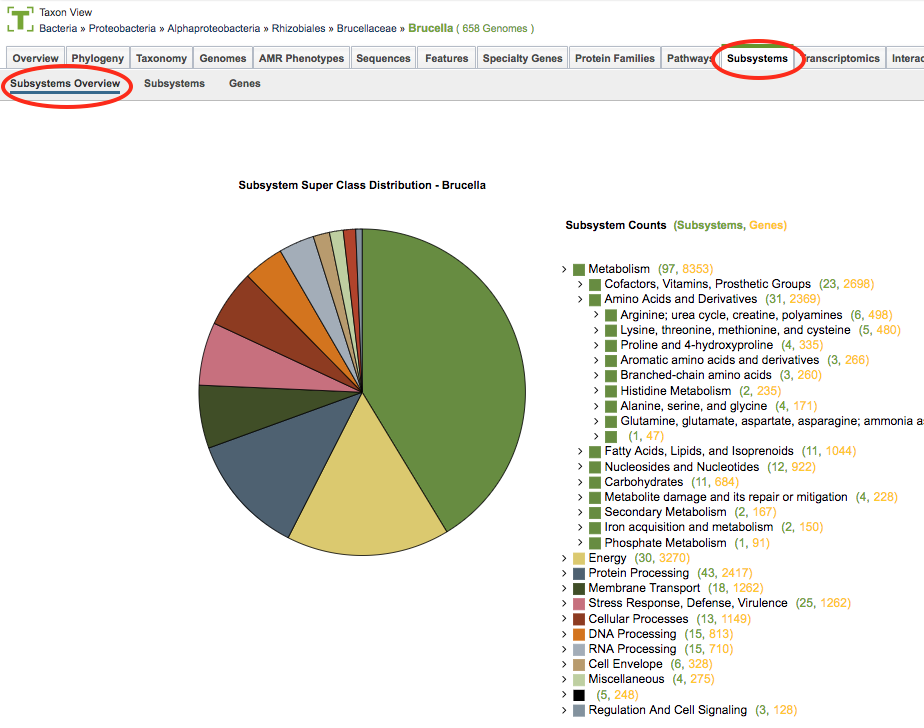The width and height of the screenshot is (924, 728).
Task: Click the Cellular Processes brown swatch
Action: pyautogui.click(x=579, y=619)
